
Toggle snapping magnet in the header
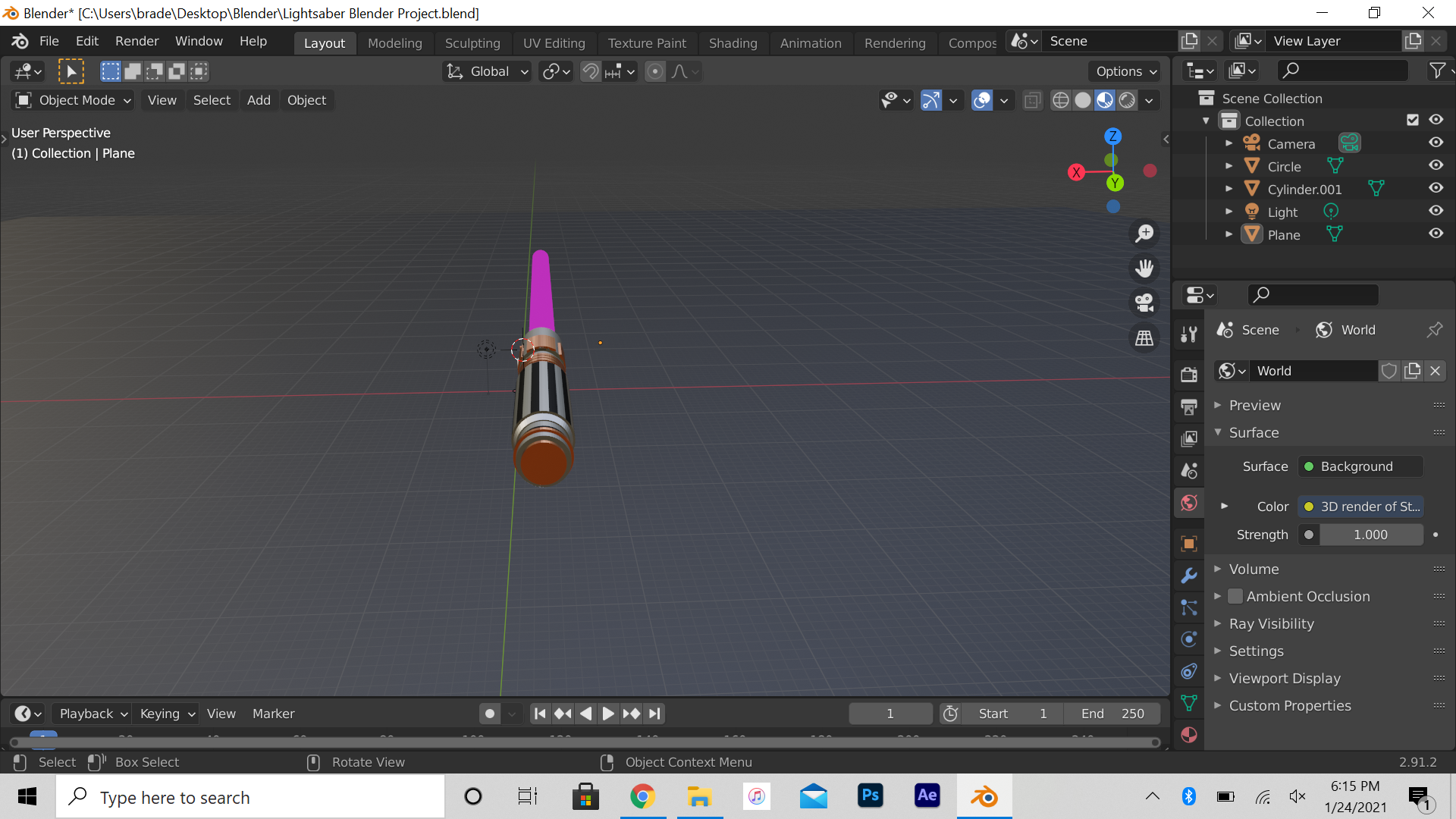[x=590, y=71]
